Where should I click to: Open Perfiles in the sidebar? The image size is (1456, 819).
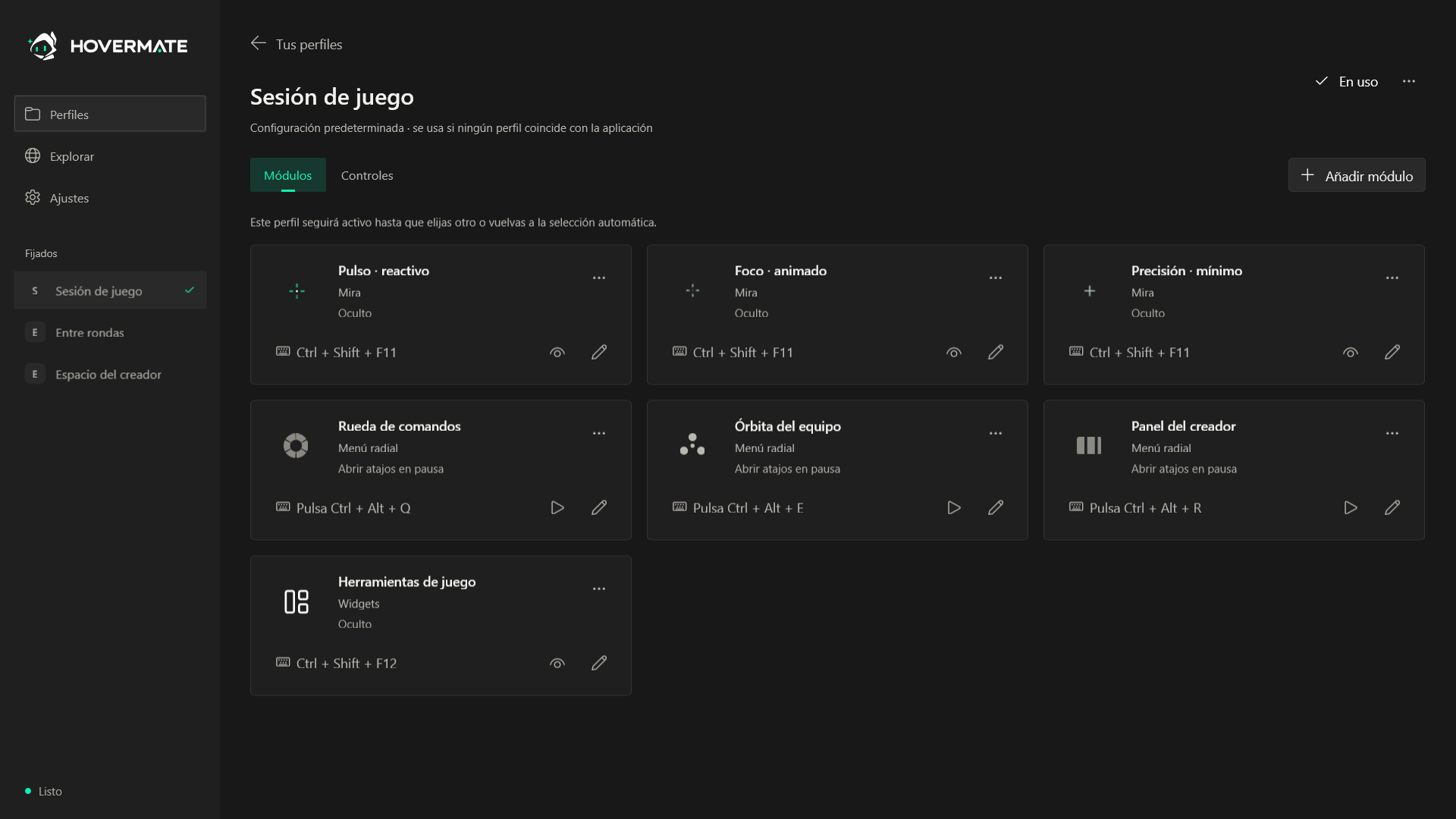(x=110, y=114)
